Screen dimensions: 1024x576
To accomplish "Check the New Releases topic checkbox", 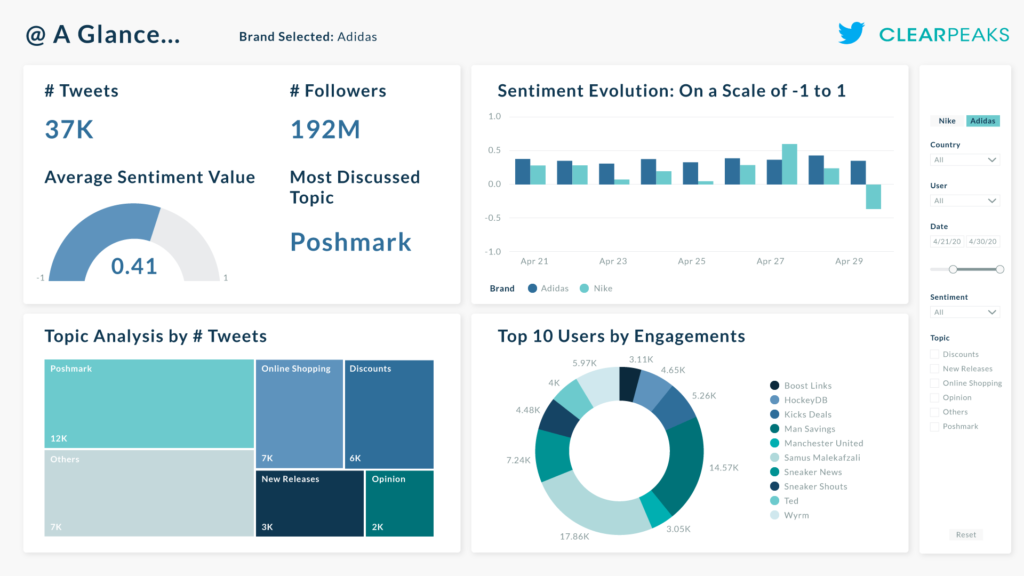I will tap(935, 368).
